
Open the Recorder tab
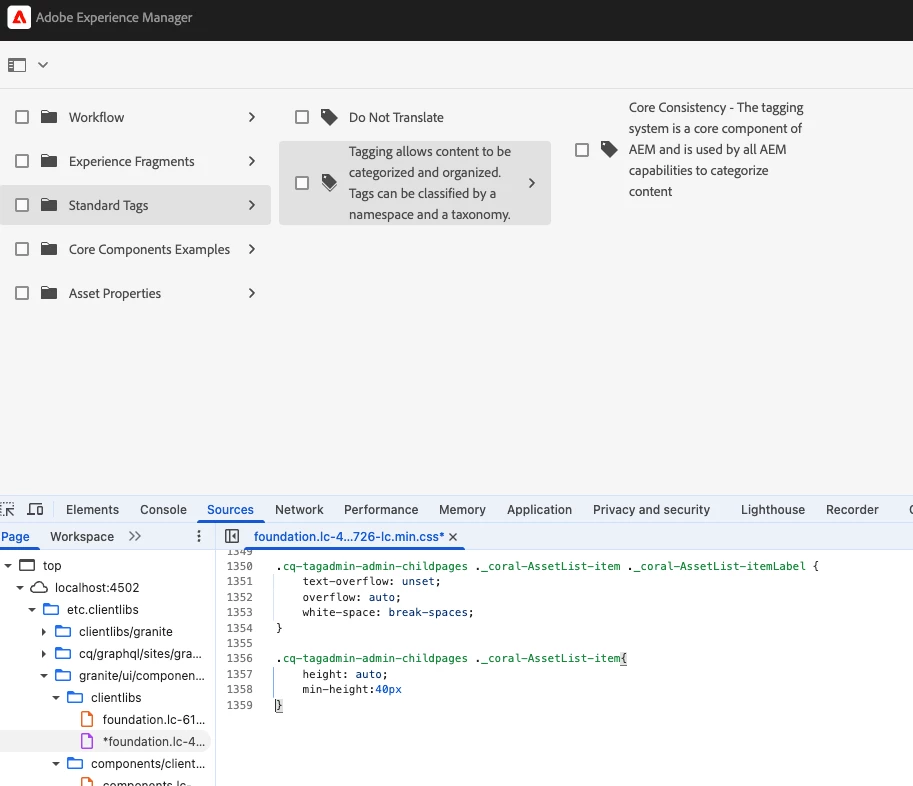tap(852, 509)
